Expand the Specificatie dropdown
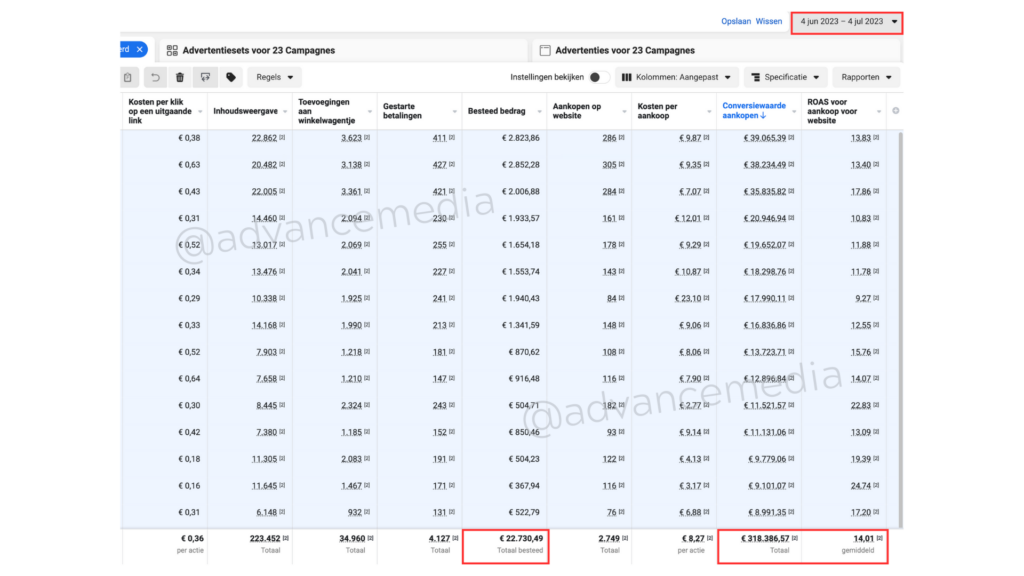Viewport: 1024px width, 576px height. (786, 77)
